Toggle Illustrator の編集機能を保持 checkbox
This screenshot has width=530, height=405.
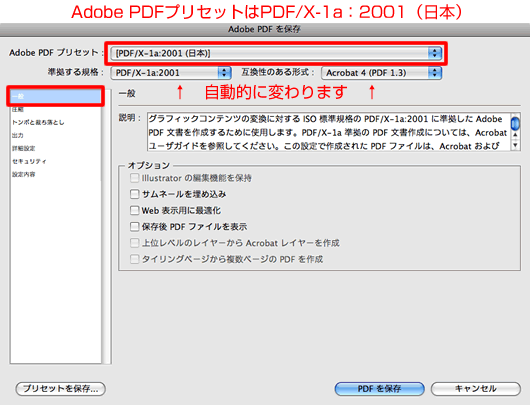tap(135, 178)
